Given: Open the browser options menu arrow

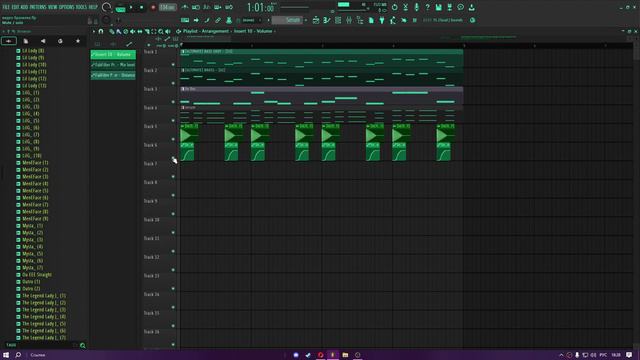Looking at the screenshot, I should click(x=4, y=31).
